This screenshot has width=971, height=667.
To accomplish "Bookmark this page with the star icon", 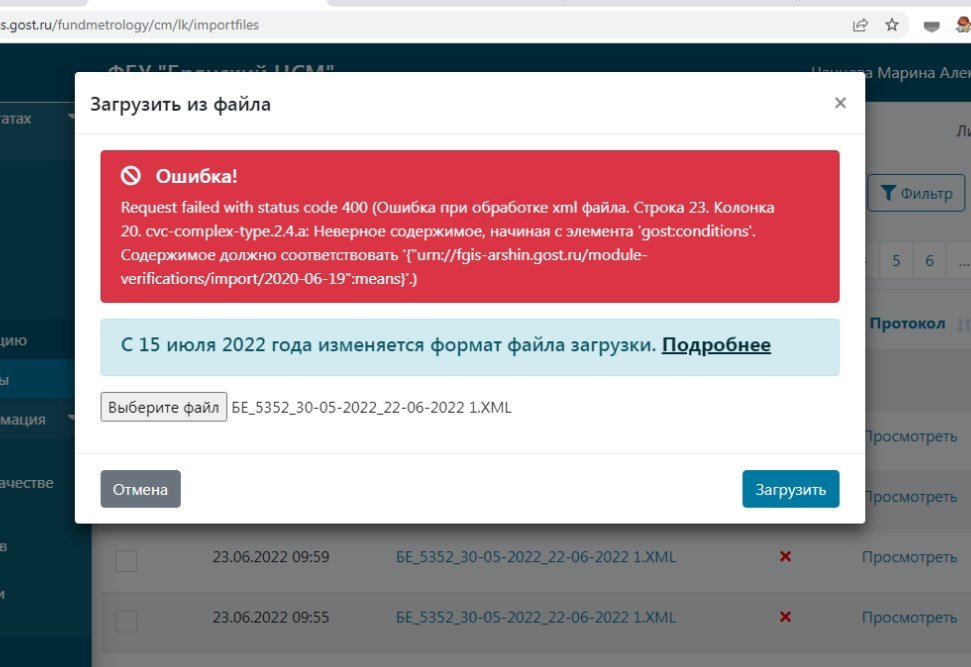I will pyautogui.click(x=892, y=25).
